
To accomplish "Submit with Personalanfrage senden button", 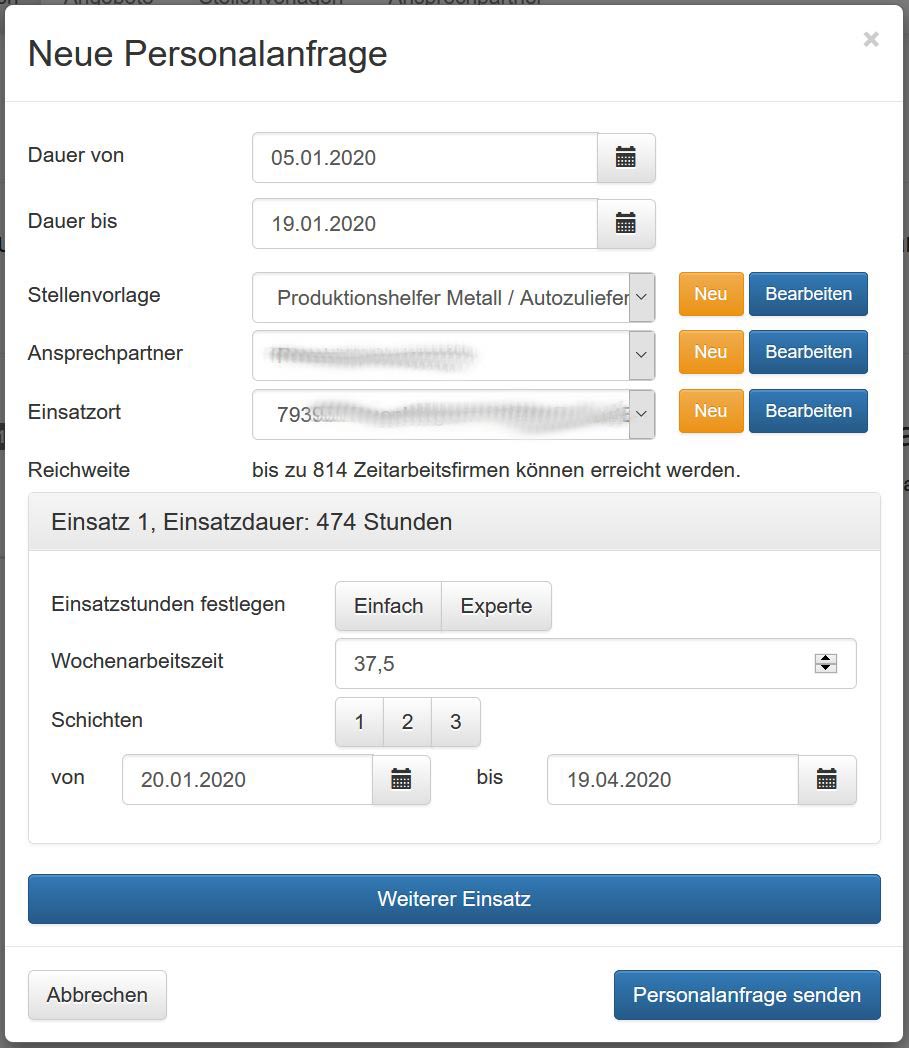I will (747, 995).
